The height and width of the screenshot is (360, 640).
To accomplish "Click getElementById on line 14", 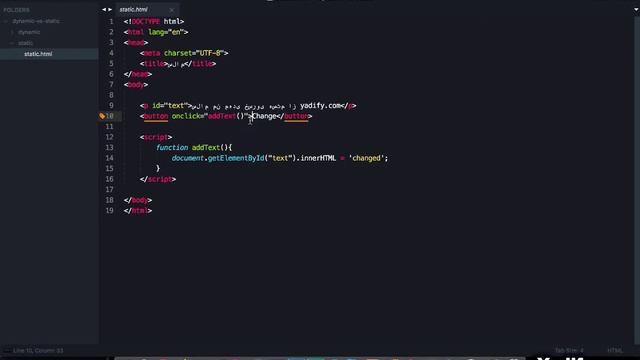I will (x=236, y=158).
